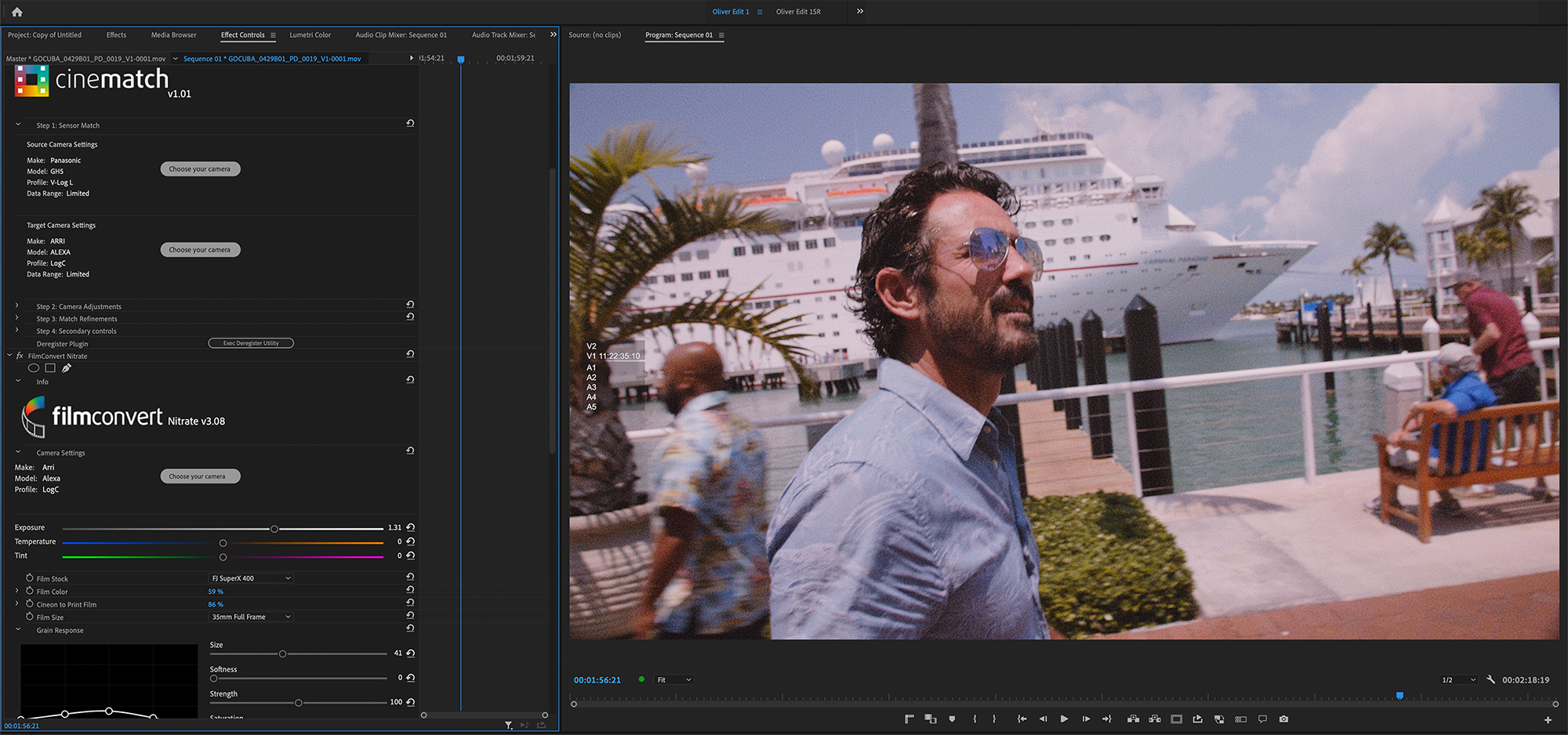Reset the Temperature parameter
Screen dimensions: 1568x735
tap(411, 541)
